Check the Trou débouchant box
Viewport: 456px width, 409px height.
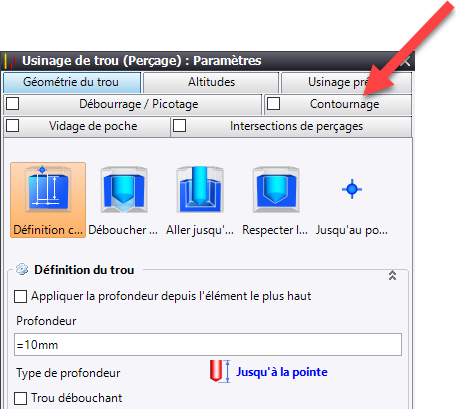coord(20,398)
